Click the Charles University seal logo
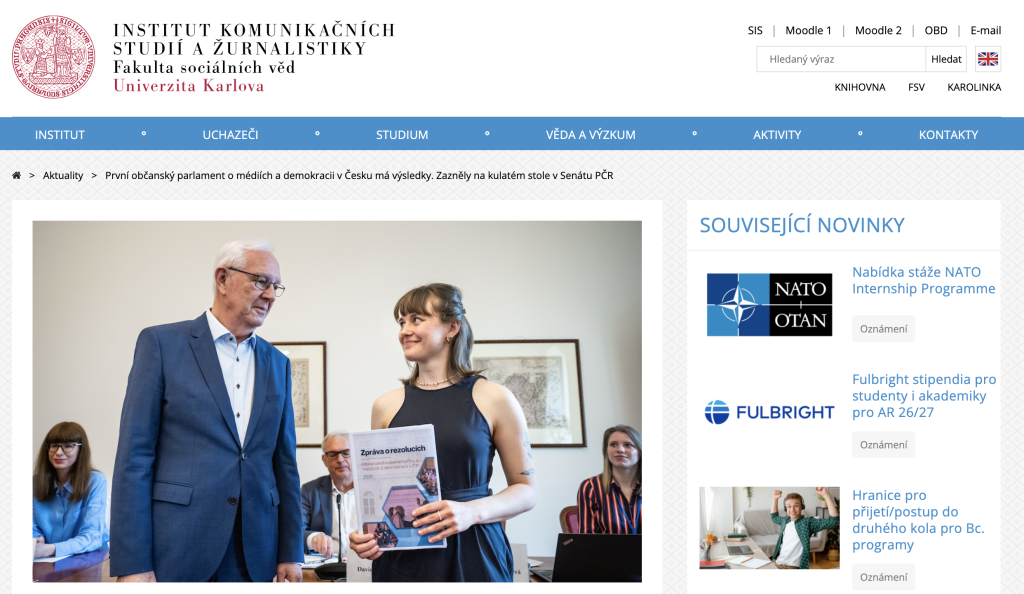 pos(54,57)
